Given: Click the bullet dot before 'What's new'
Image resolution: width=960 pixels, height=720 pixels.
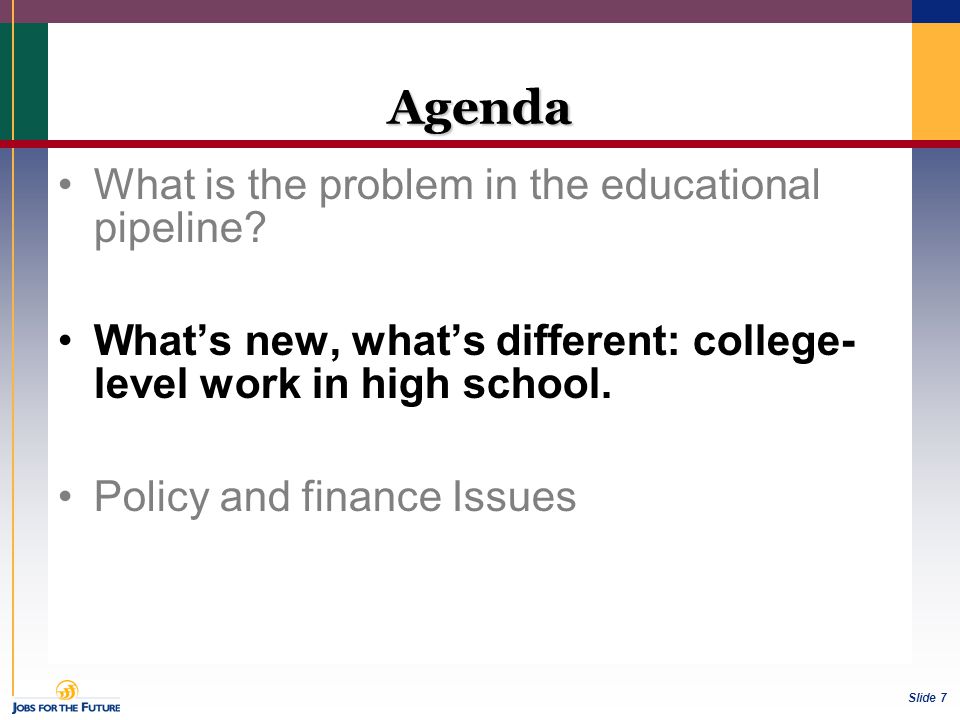Looking at the screenshot, I should click(x=66, y=340).
